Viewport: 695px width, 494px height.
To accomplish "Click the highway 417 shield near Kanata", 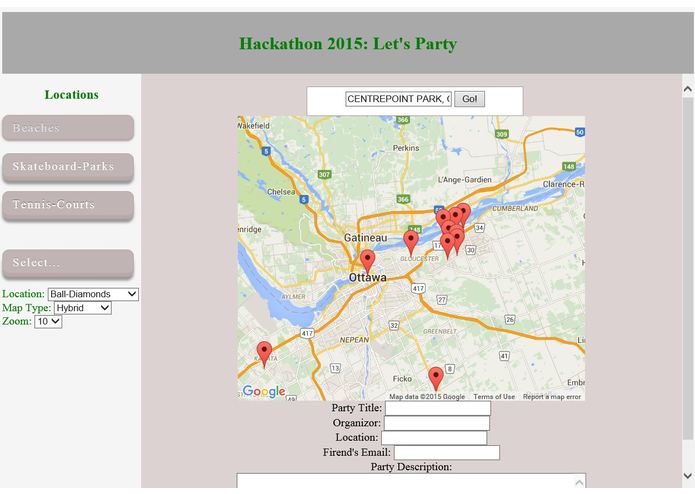I will coord(307,333).
